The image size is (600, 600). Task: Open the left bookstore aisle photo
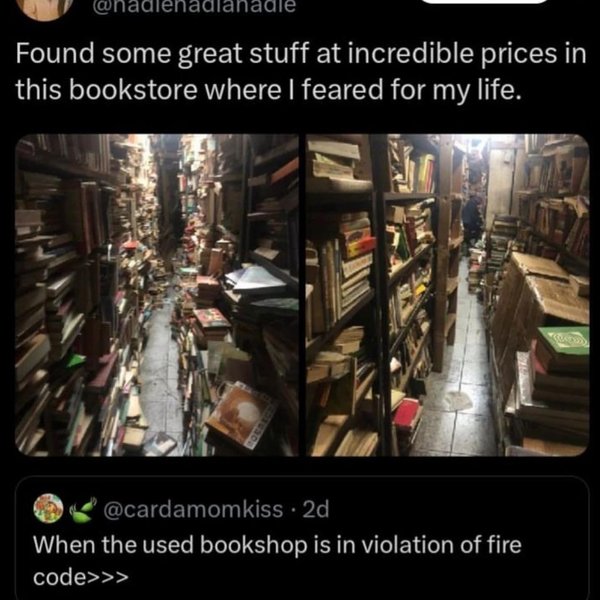pyautogui.click(x=157, y=295)
